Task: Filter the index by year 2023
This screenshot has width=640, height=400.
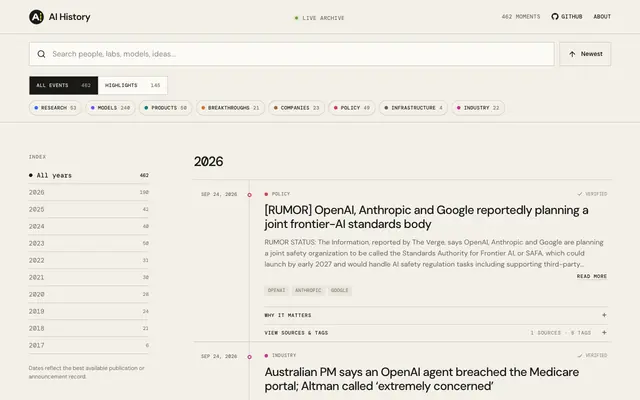Action: point(89,243)
